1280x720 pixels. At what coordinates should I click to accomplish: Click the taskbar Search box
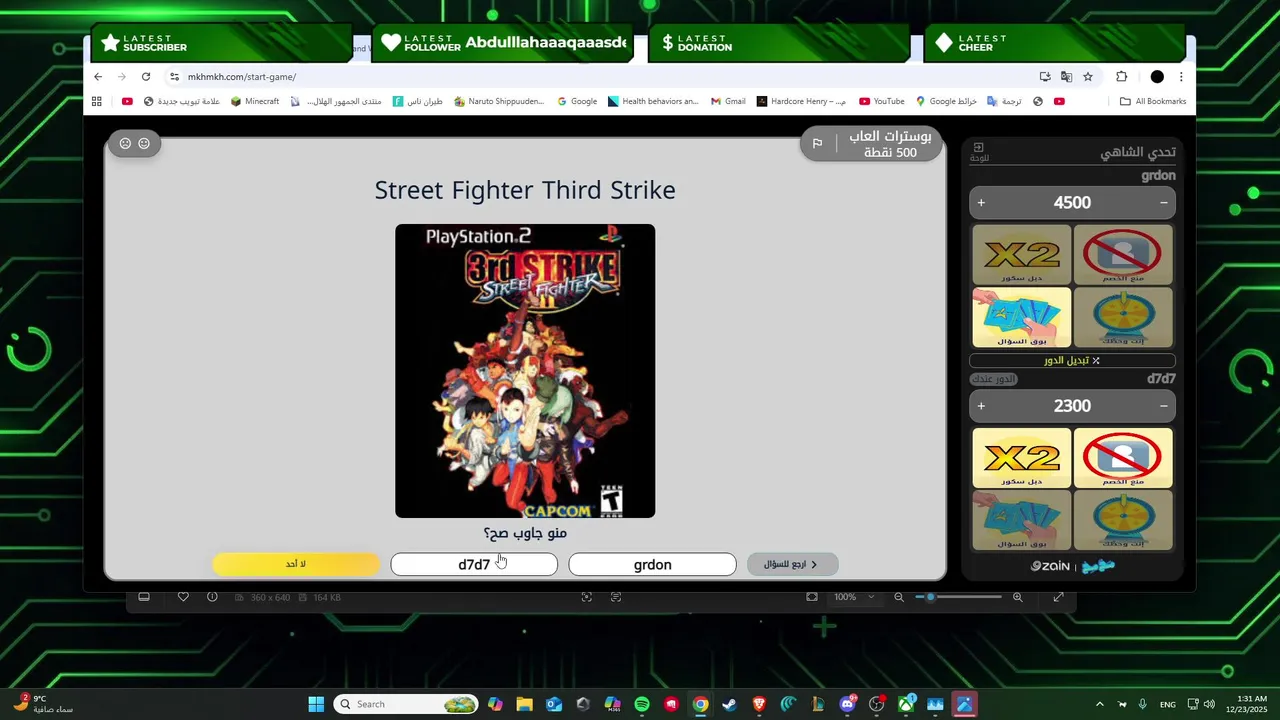pos(405,704)
